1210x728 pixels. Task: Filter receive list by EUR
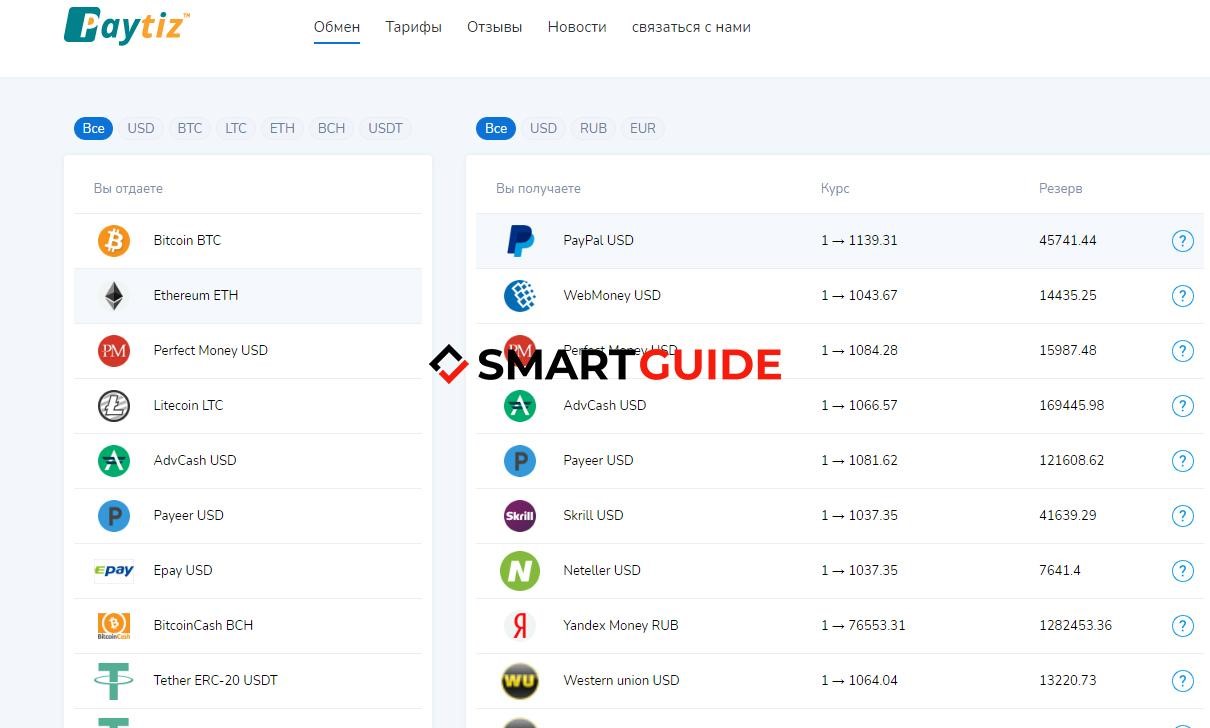pyautogui.click(x=643, y=128)
